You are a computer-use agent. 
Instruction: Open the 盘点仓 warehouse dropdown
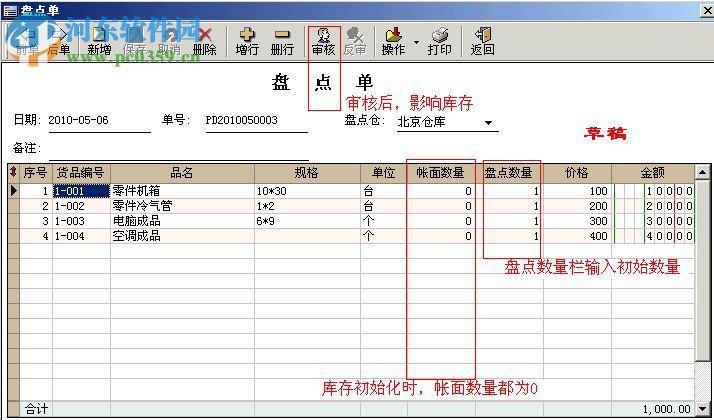pos(489,123)
